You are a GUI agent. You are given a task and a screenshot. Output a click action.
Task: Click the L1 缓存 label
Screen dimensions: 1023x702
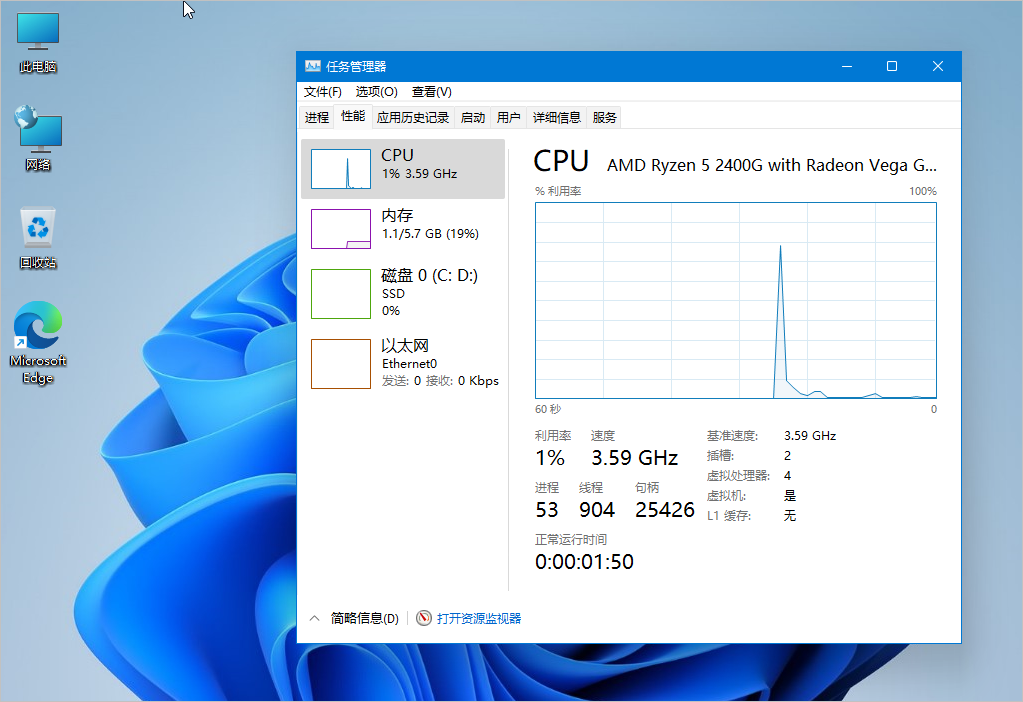click(x=729, y=516)
